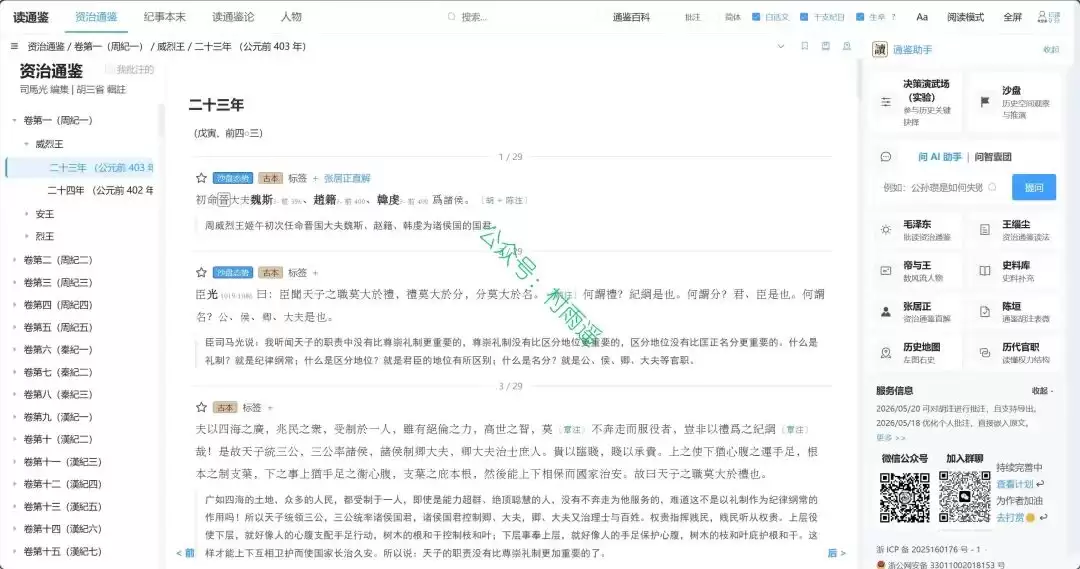1080x569 pixels.
Task: Star the 臣光曰 passage
Action: (x=201, y=272)
